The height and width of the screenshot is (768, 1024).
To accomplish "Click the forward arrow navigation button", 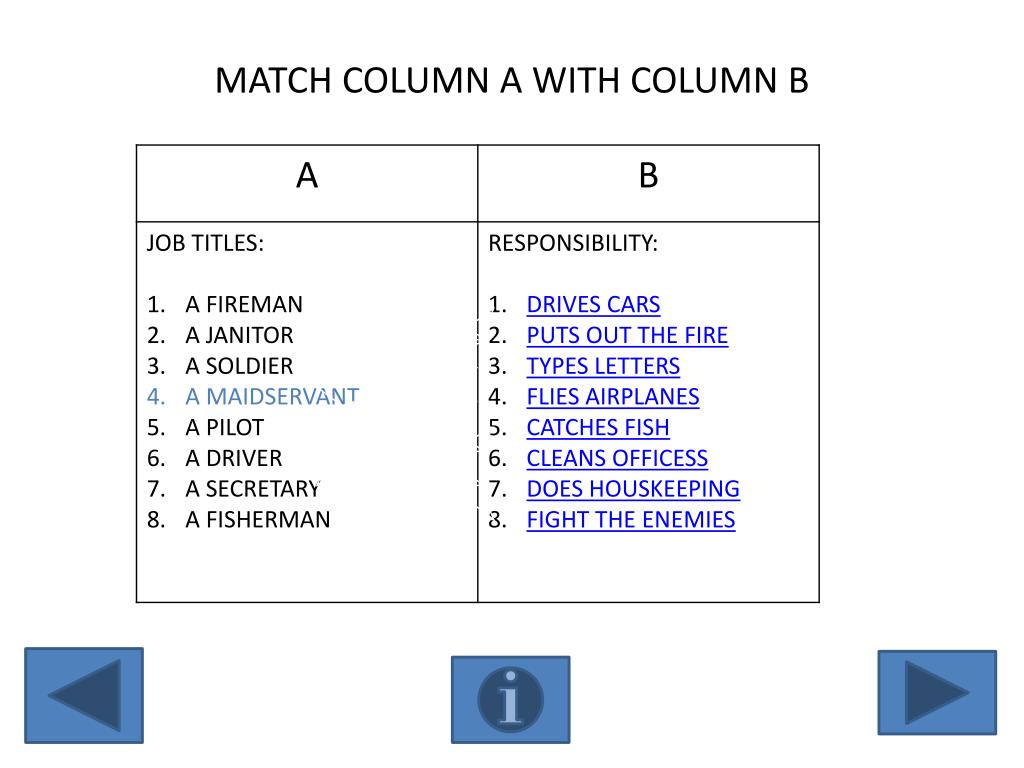I will coord(937,693).
